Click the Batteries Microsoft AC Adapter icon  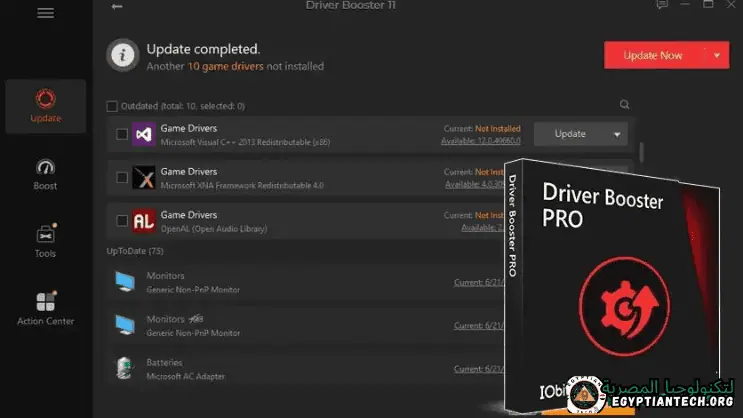tap(124, 368)
